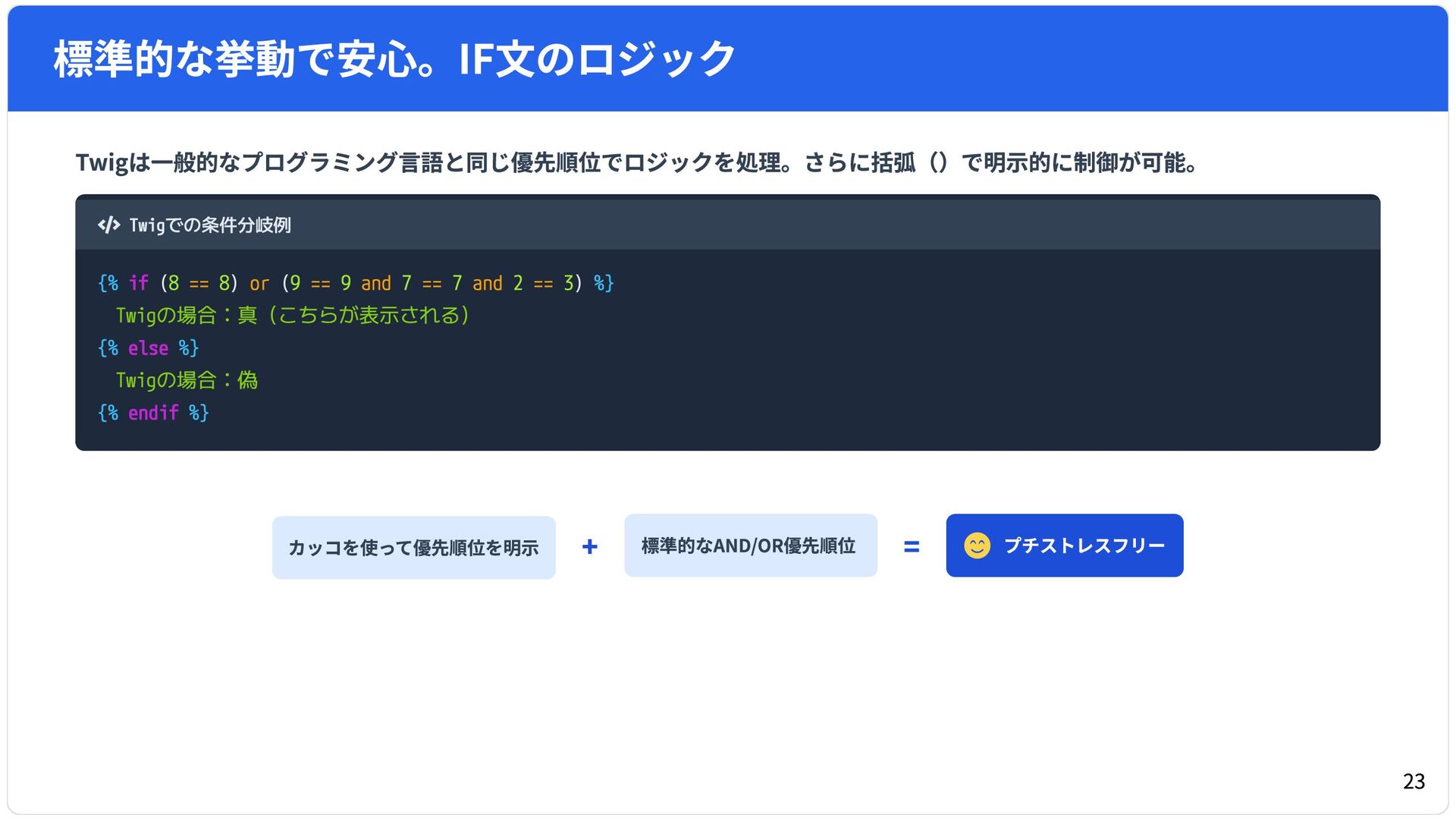Click the blue plus sign between boxes

tap(590, 547)
